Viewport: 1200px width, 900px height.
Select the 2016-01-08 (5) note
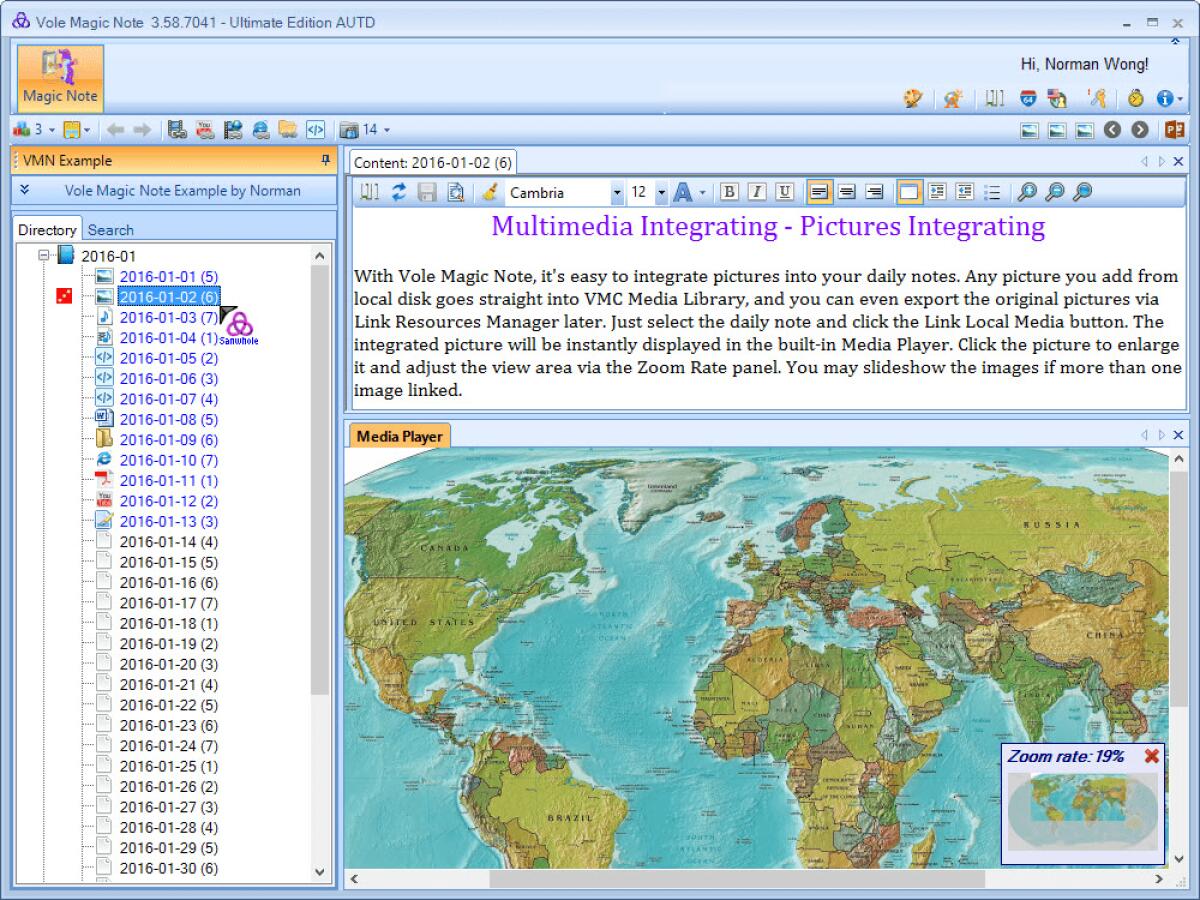168,420
